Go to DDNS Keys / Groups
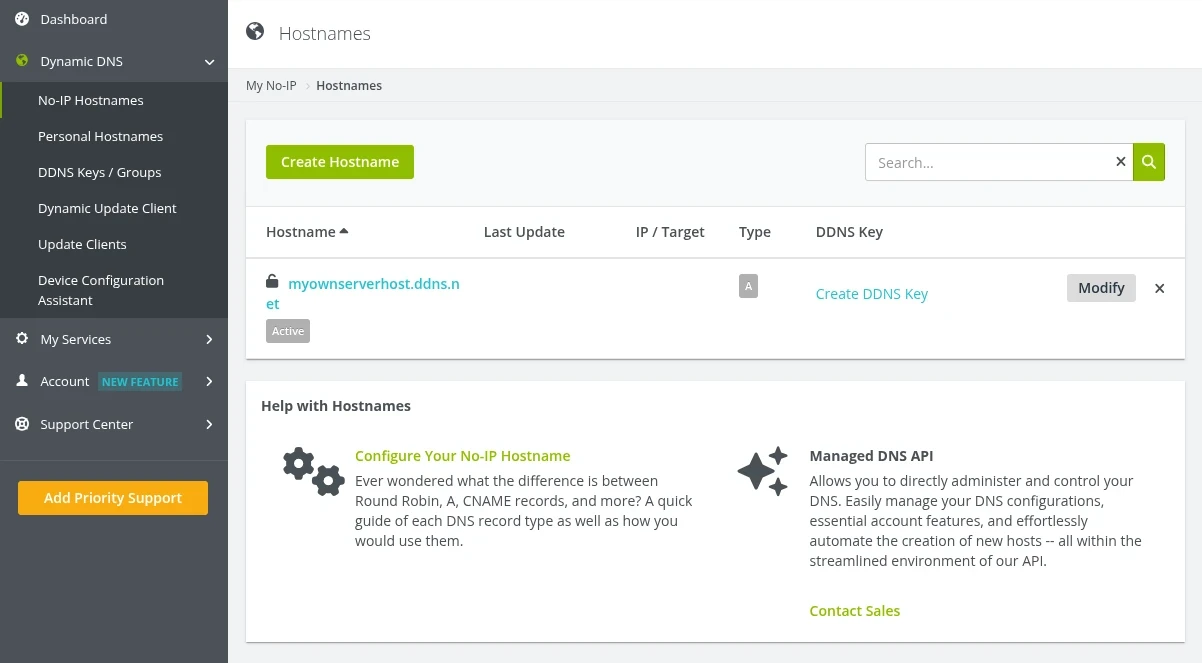This screenshot has height=663, width=1202. click(x=99, y=172)
